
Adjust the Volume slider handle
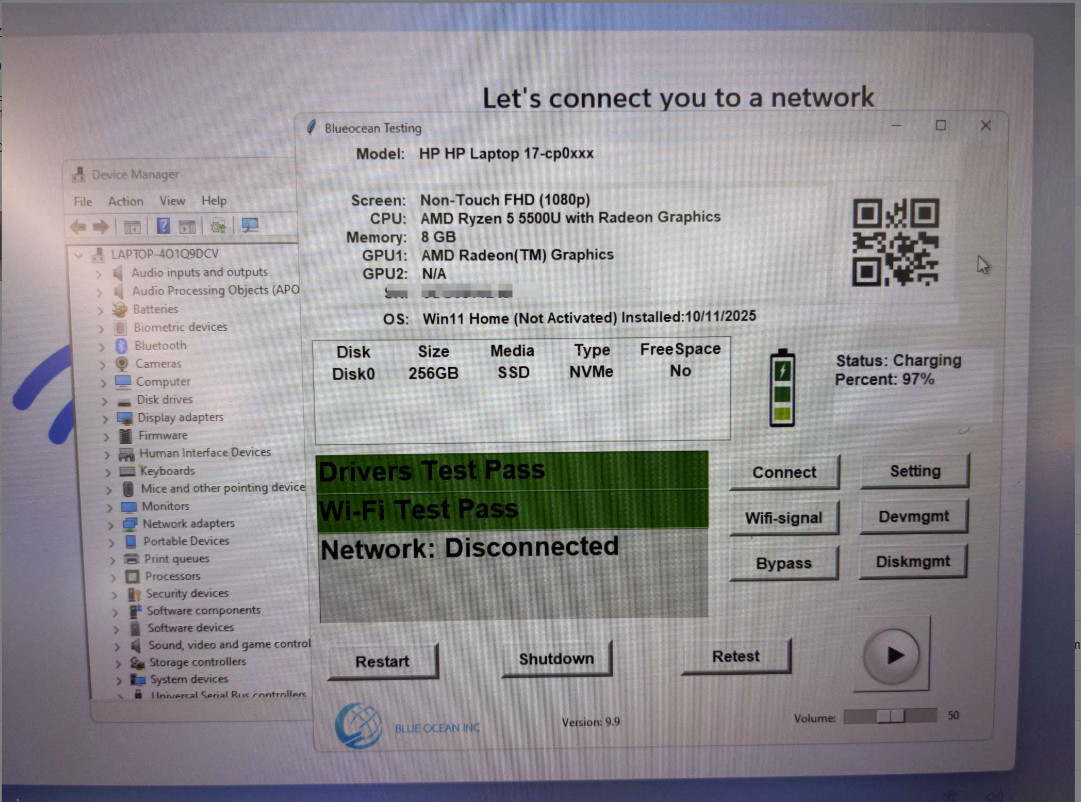890,716
